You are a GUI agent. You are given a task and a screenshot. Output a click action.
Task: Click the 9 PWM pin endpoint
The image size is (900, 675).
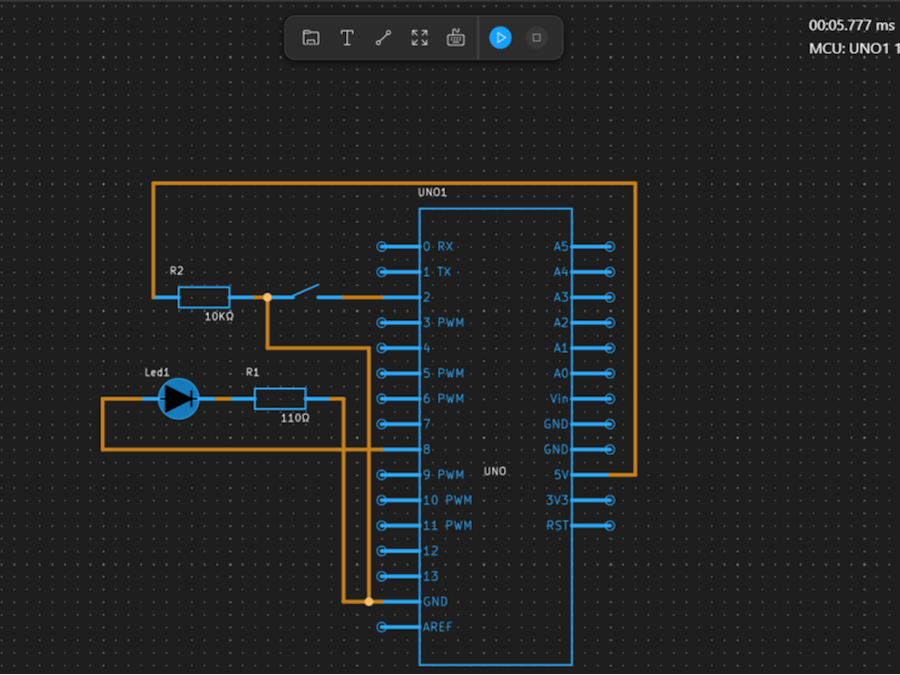pyautogui.click(x=382, y=475)
